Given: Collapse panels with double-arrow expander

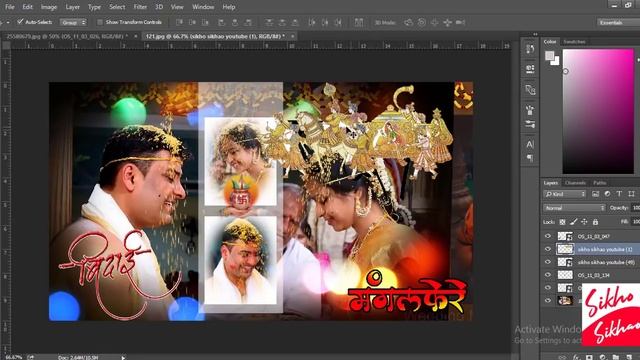Looking at the screenshot, I should pyautogui.click(x=535, y=34).
